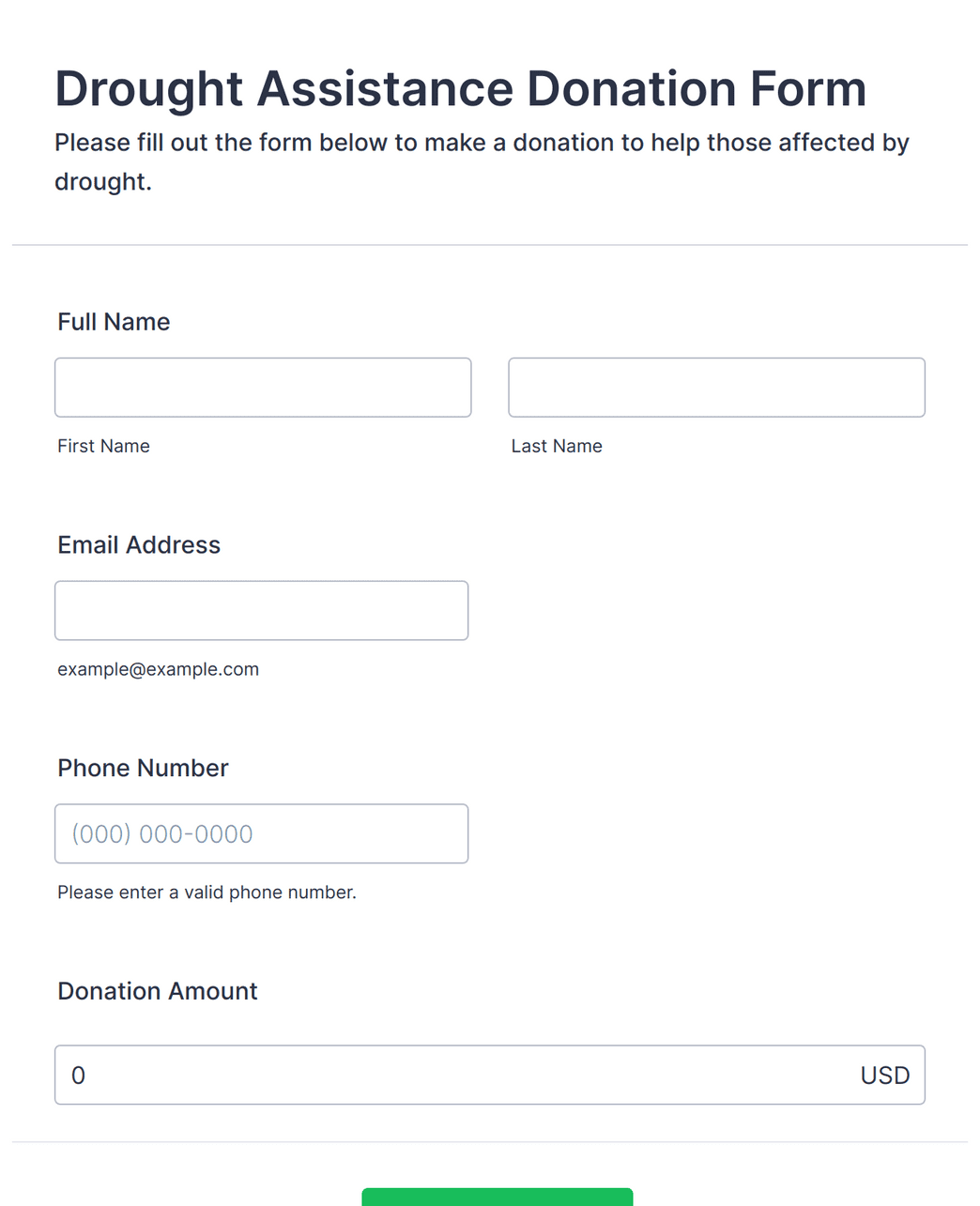
Task: Click the example@example.com hint text
Action: click(x=158, y=669)
